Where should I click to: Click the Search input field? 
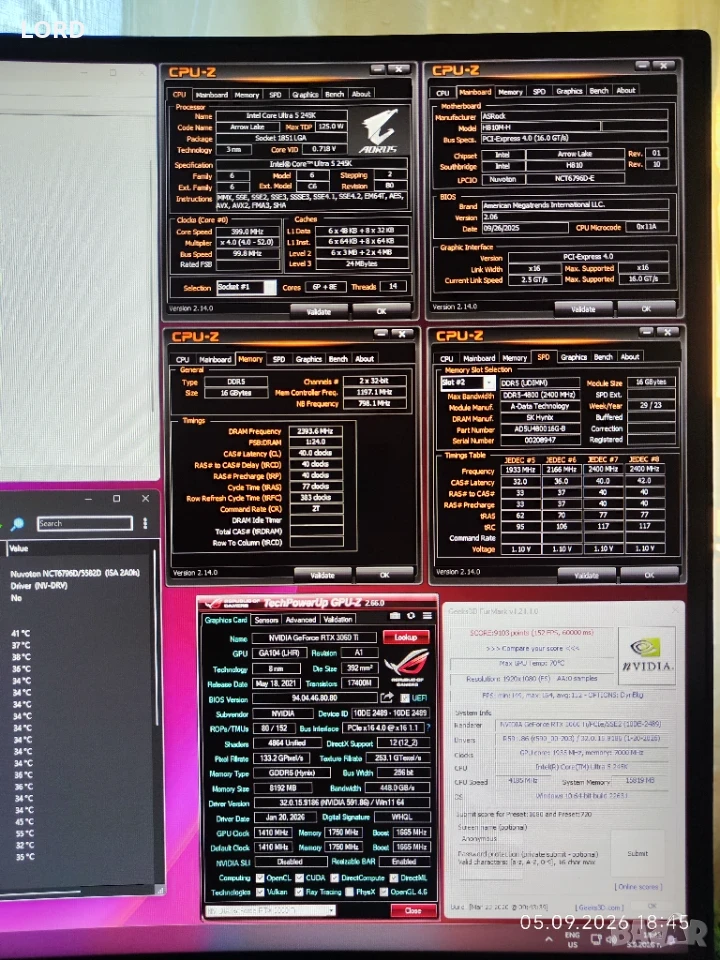84,523
